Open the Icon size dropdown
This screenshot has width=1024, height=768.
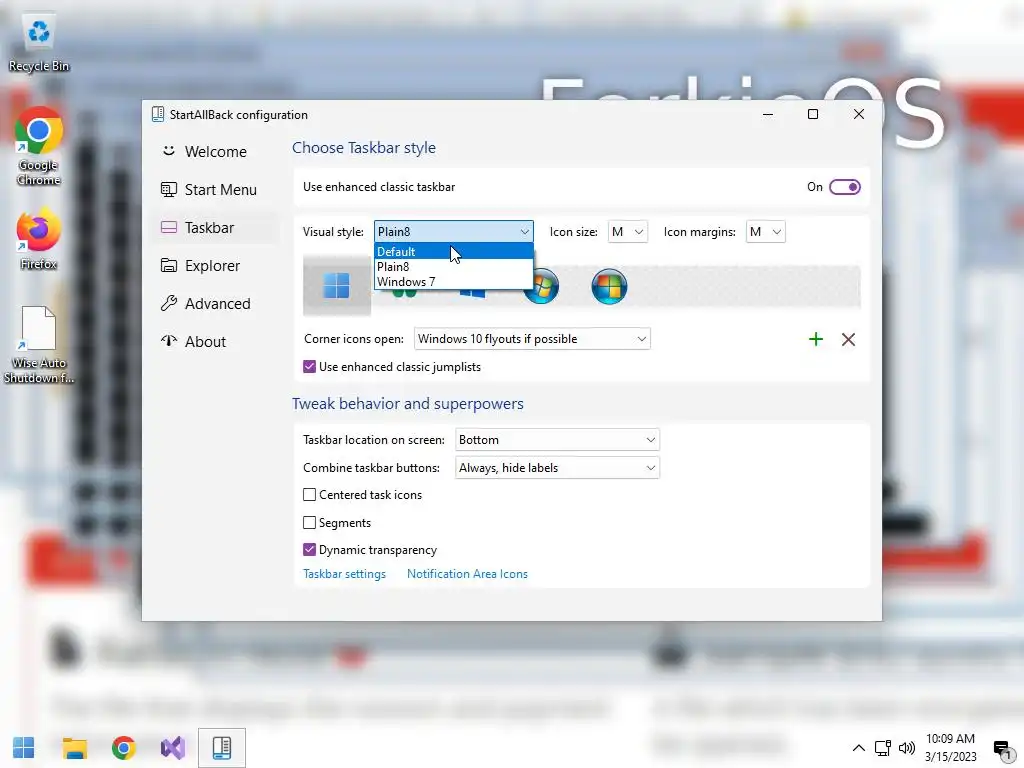[x=628, y=232]
